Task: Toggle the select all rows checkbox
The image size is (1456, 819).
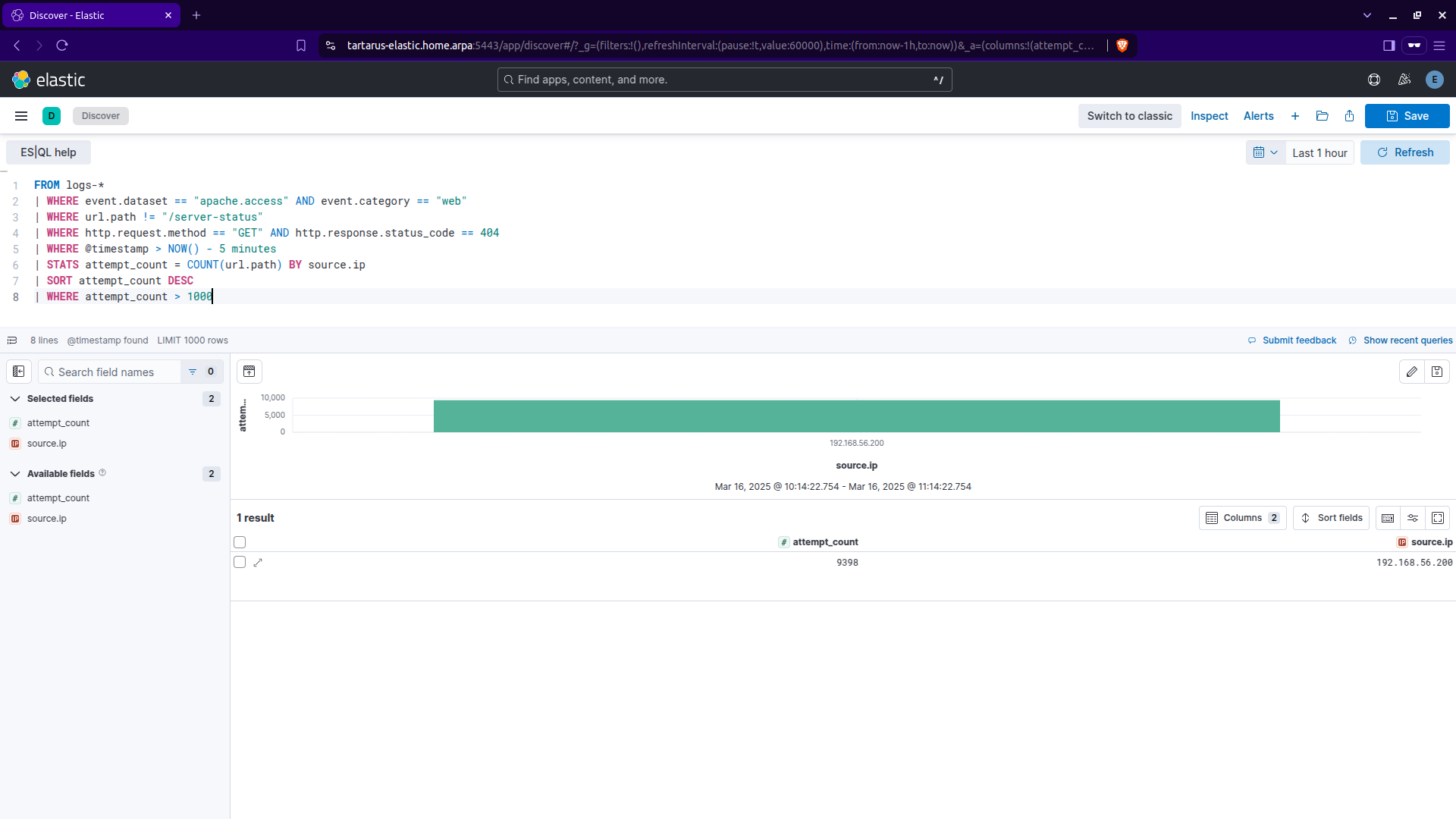Action: pos(240,542)
